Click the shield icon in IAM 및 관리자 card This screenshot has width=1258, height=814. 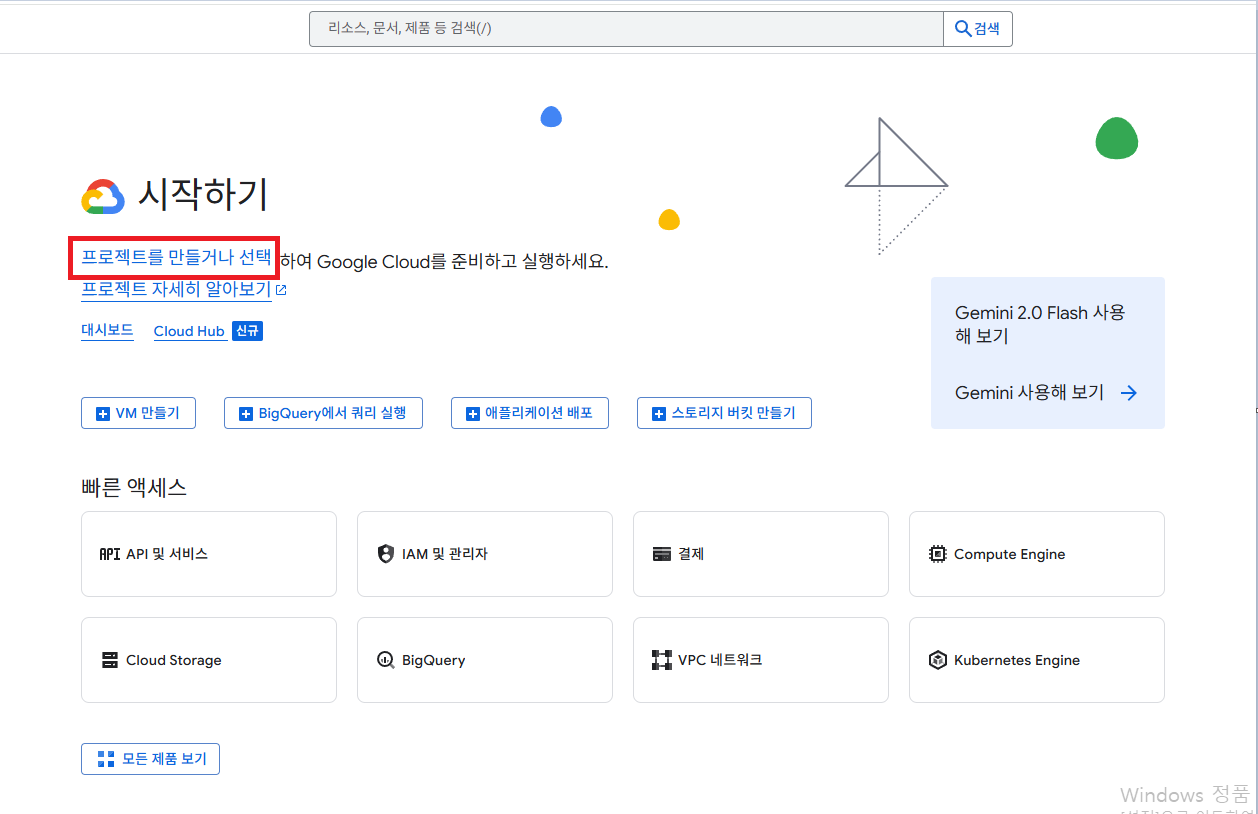pyautogui.click(x=386, y=554)
